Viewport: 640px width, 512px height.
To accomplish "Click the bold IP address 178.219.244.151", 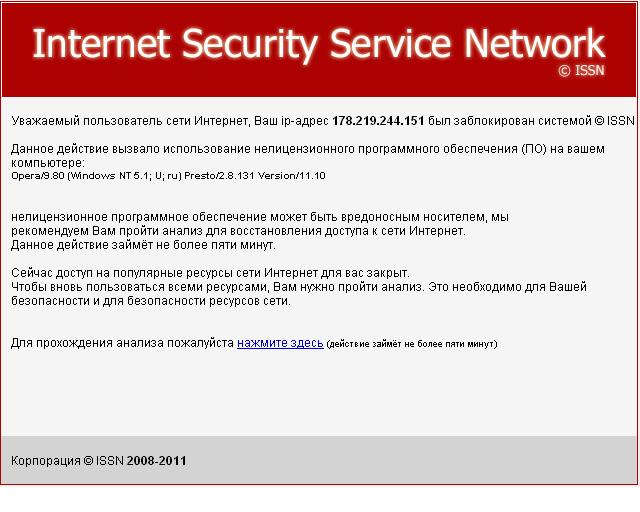I will pos(378,121).
